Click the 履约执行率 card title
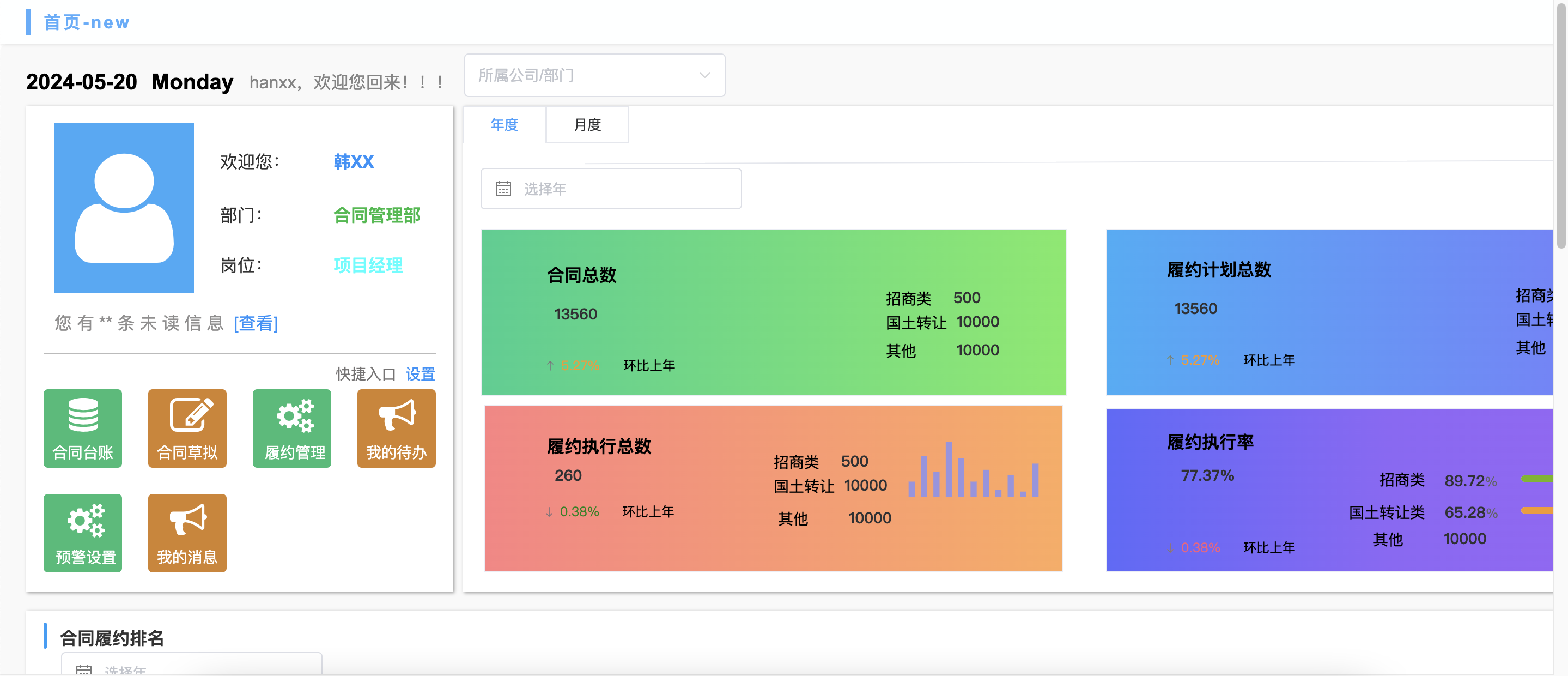Screen dimensions: 1568x676 1211,442
